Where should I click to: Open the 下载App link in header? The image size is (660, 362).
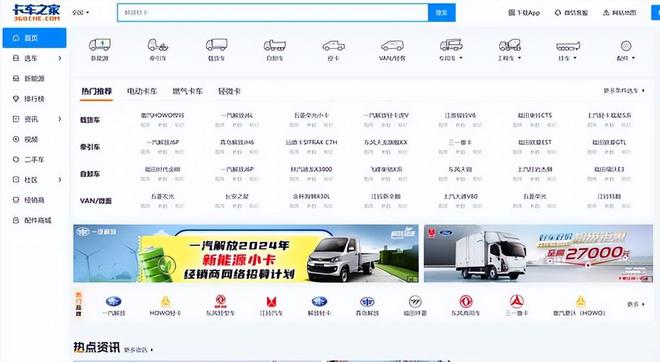tap(524, 13)
